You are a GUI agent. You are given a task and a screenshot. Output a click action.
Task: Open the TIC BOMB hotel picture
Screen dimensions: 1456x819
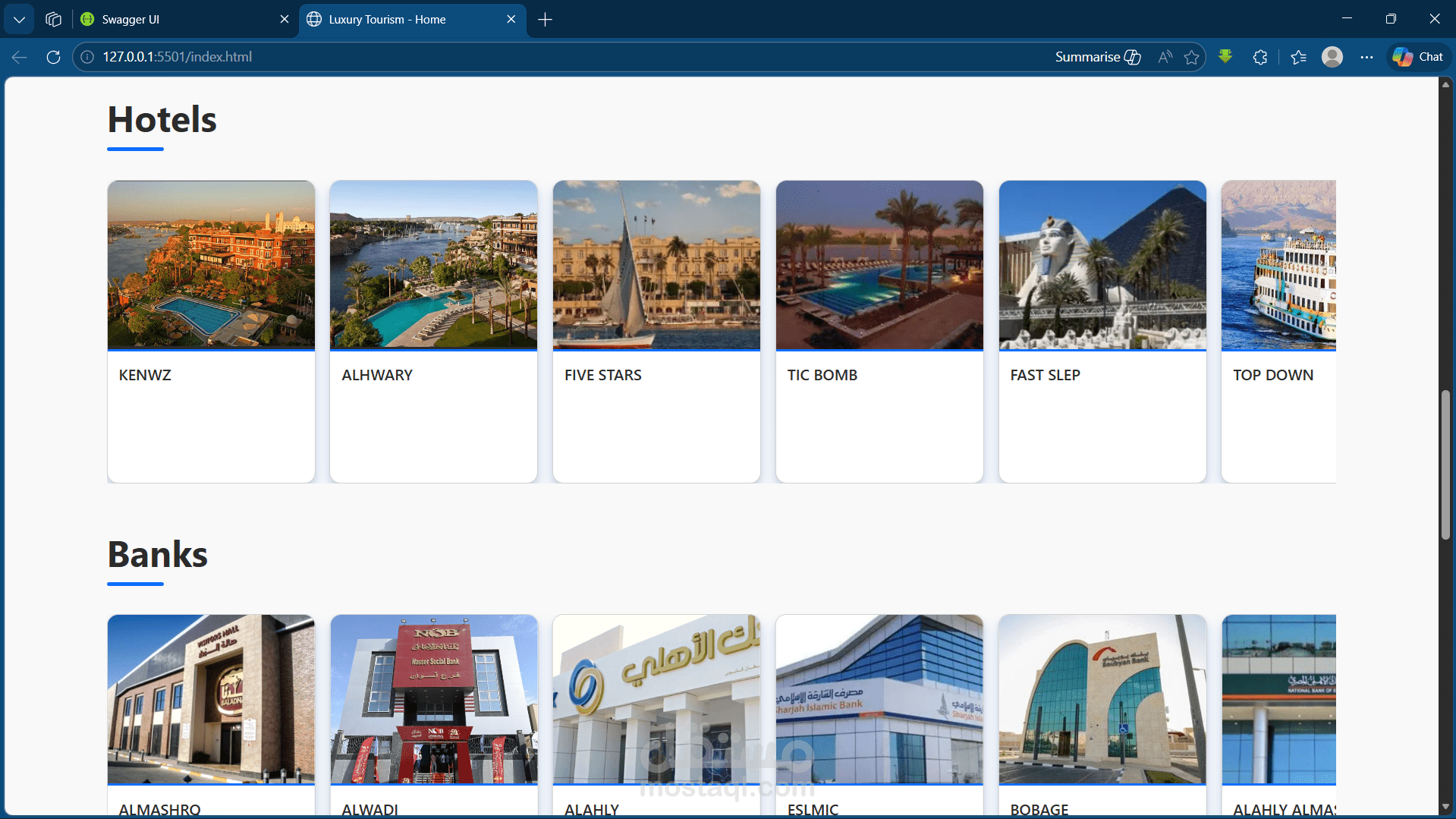click(879, 265)
